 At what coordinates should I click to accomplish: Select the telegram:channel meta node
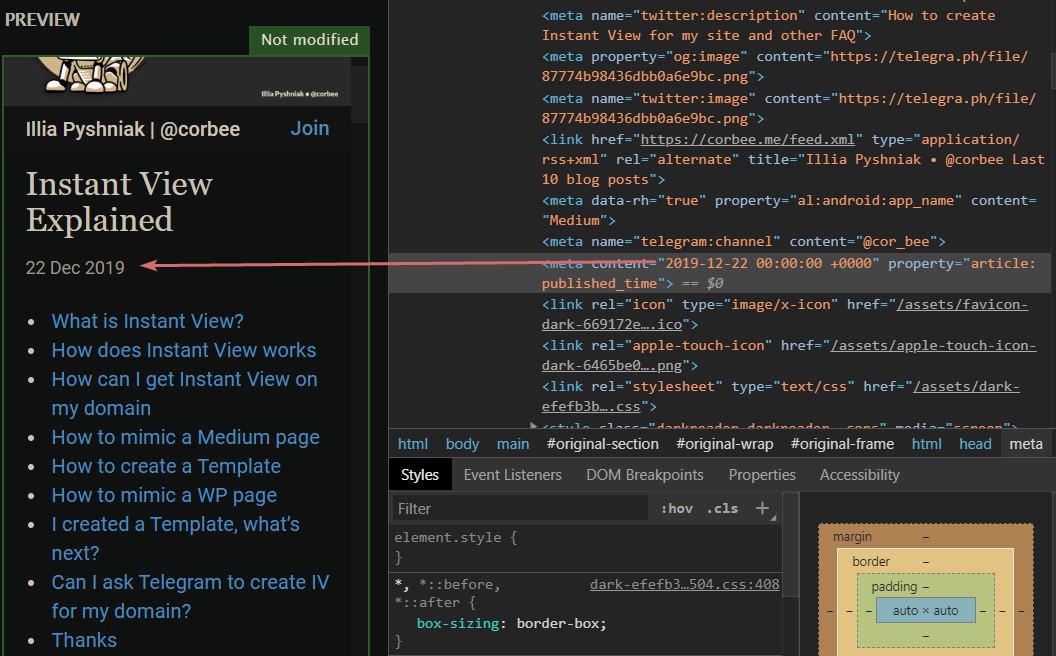click(744, 241)
